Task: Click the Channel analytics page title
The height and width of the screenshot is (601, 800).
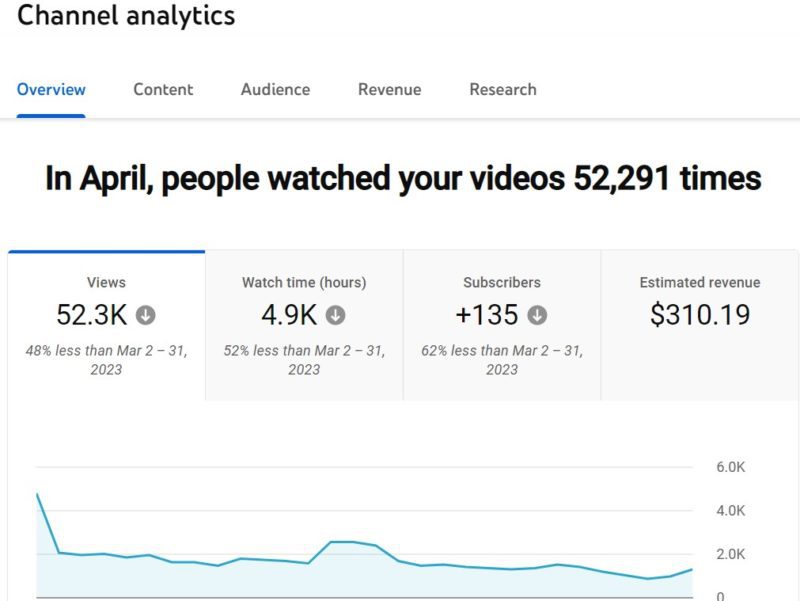Action: (126, 15)
